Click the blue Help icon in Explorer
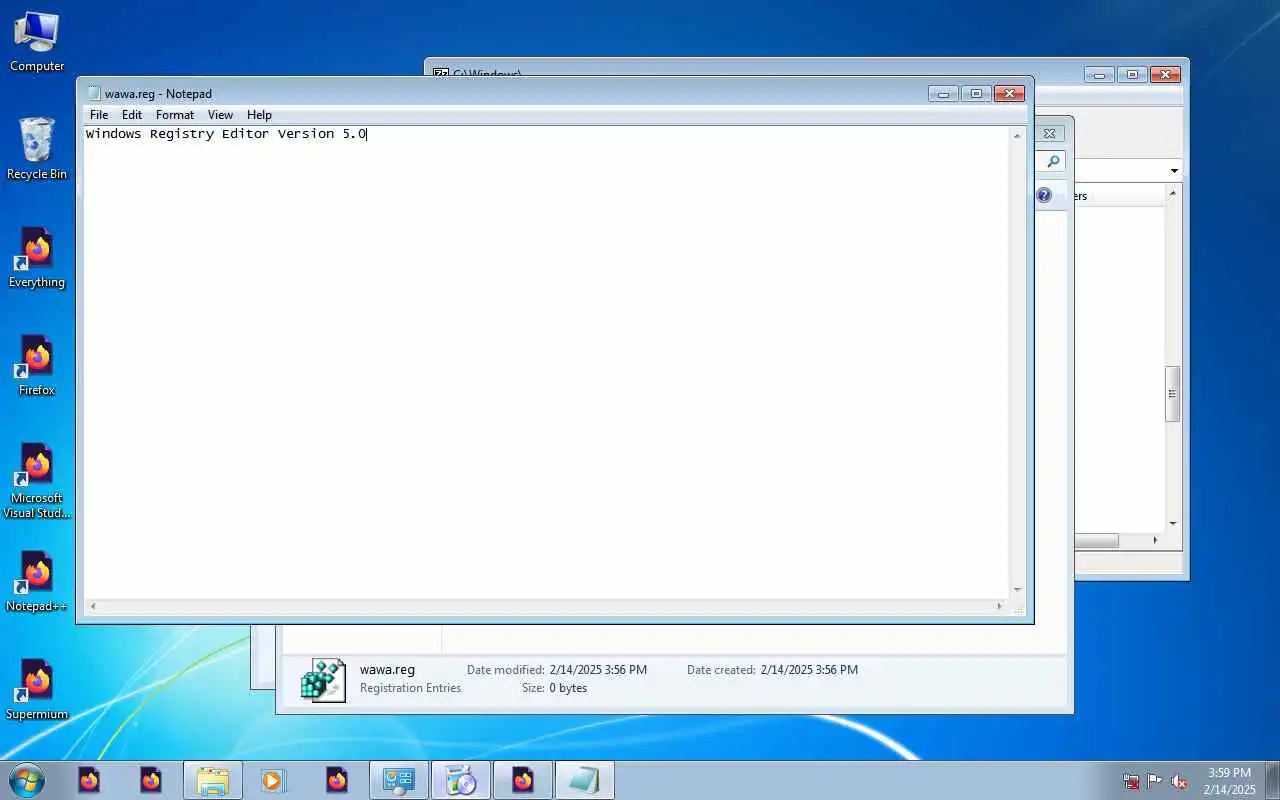 click(x=1044, y=195)
